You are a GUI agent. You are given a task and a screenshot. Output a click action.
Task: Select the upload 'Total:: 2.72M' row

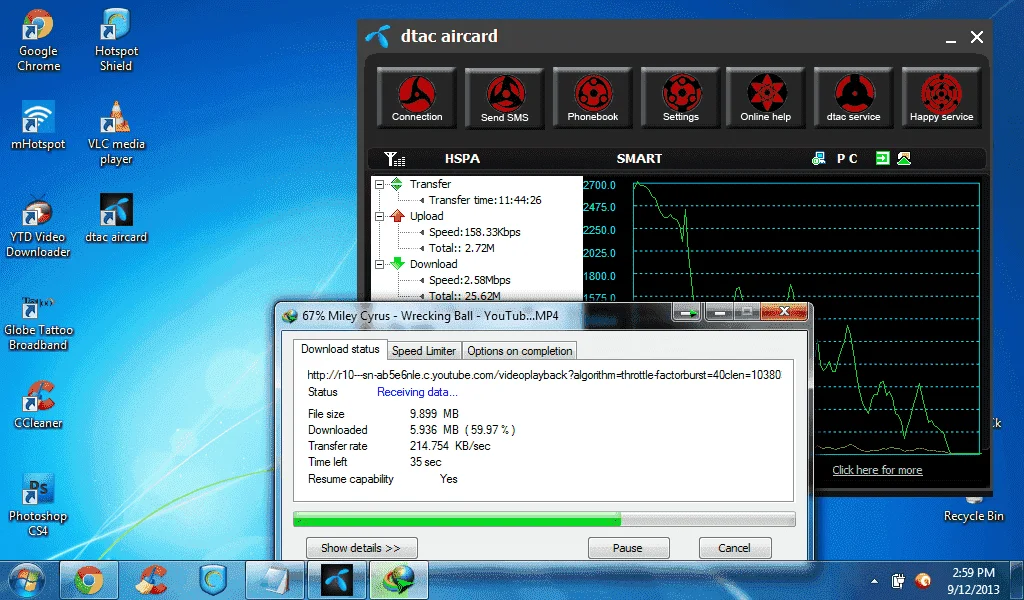(461, 248)
